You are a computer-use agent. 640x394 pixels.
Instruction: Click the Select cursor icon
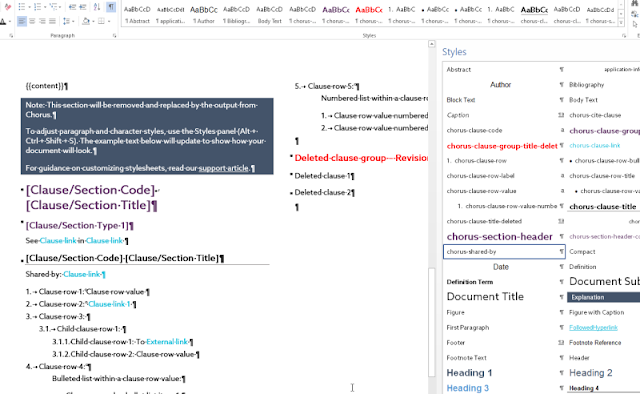pyautogui.click(x=635, y=24)
